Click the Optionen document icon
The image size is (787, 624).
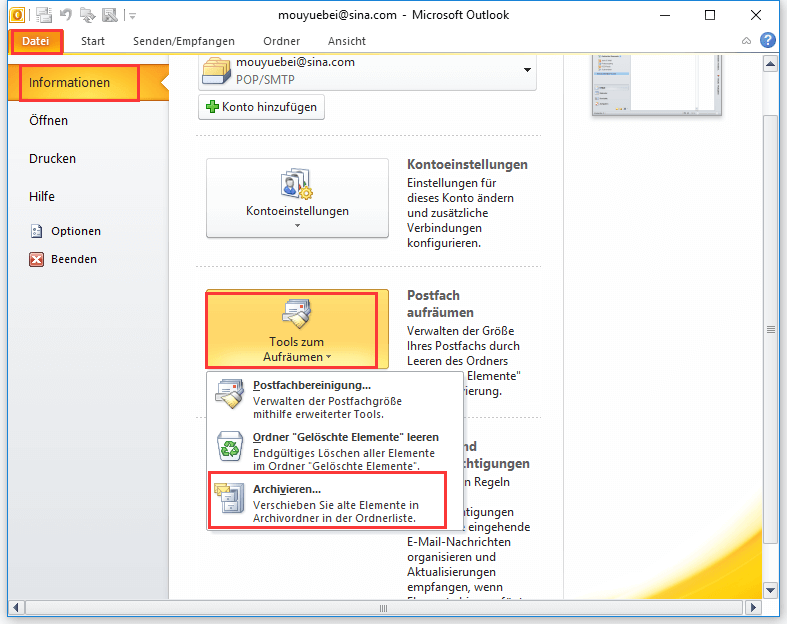click(x=36, y=231)
